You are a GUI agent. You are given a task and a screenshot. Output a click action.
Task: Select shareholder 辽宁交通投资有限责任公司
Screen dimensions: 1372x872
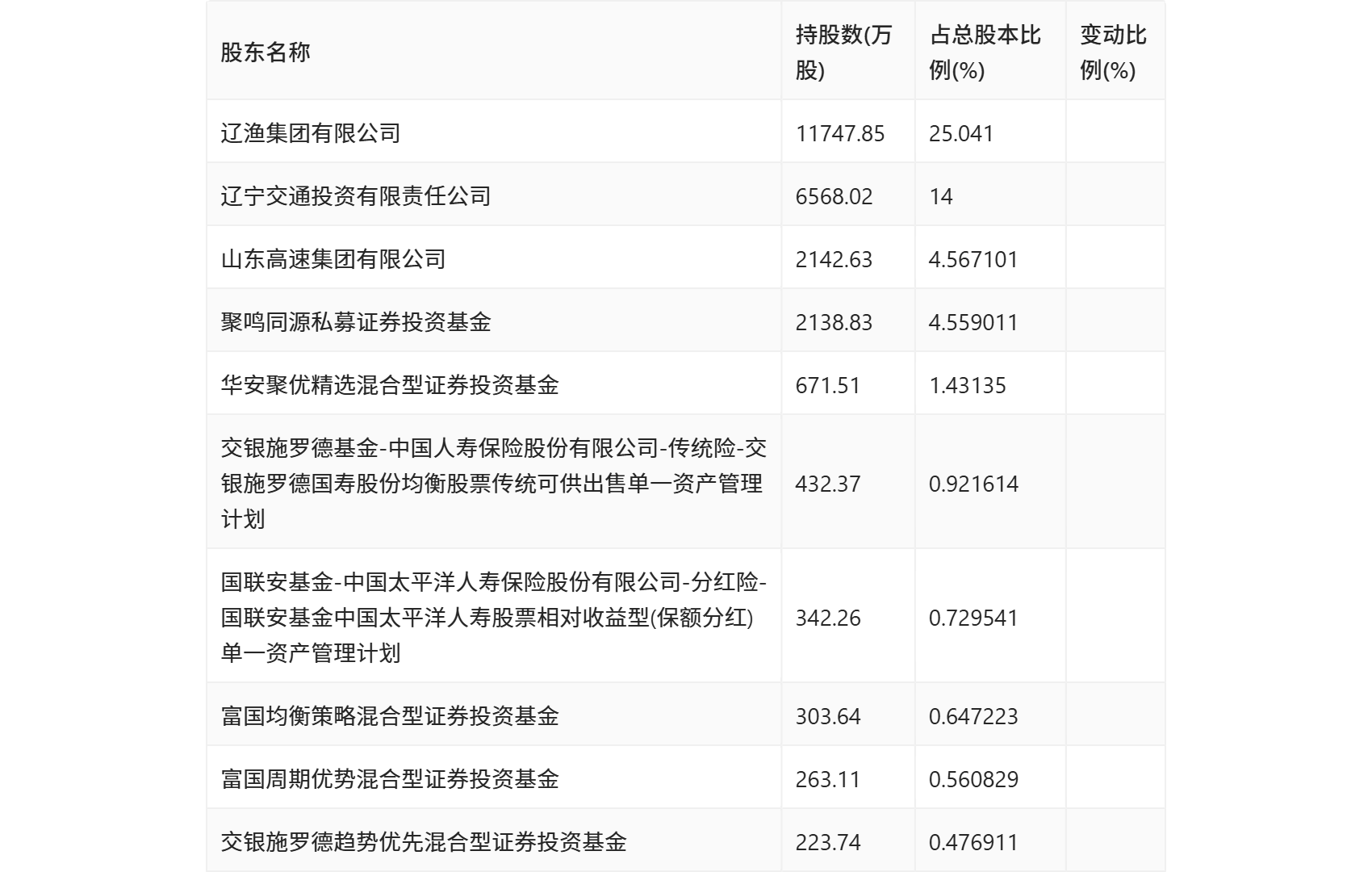tap(356, 196)
